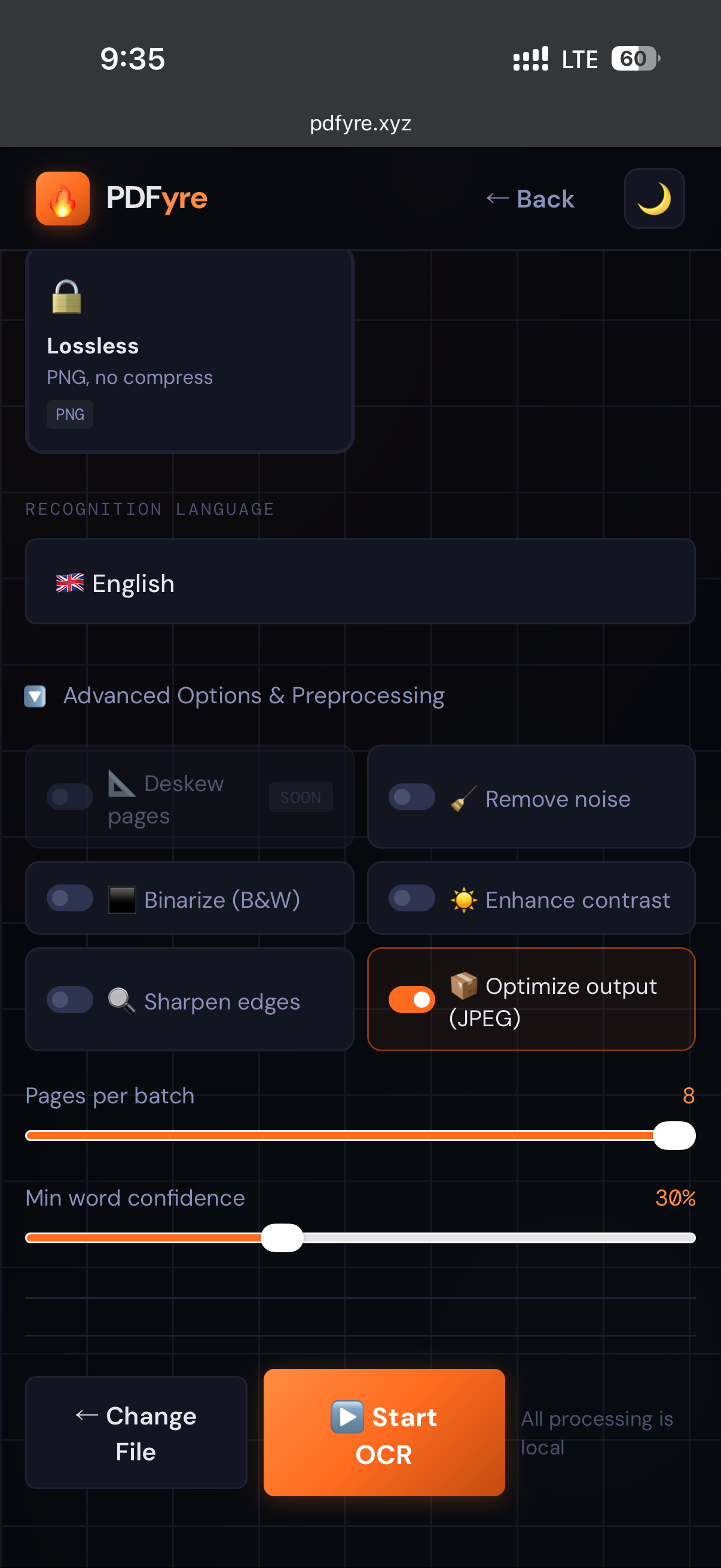Disable the Optimize output (JPEG) toggle
721x1568 pixels.
(412, 999)
